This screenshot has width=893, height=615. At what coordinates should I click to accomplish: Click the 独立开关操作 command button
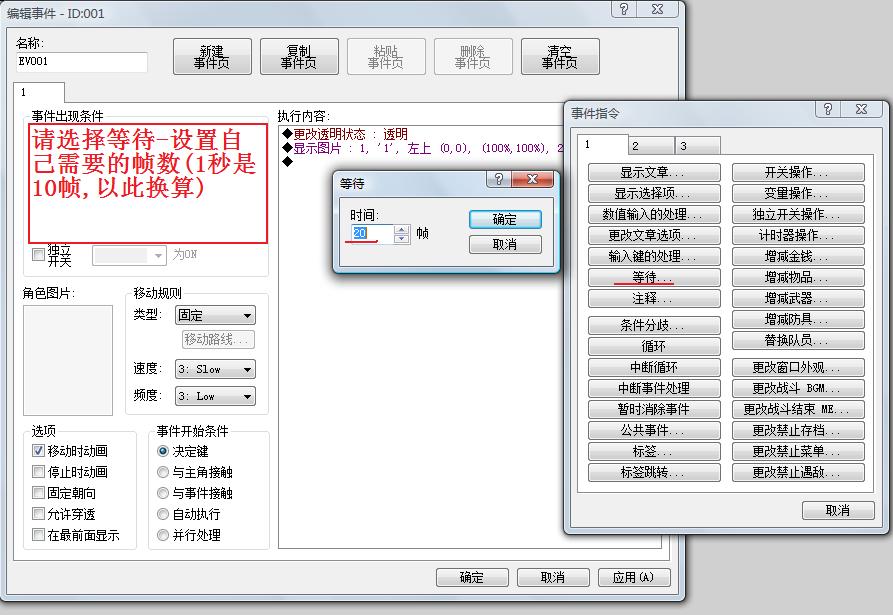coord(798,215)
